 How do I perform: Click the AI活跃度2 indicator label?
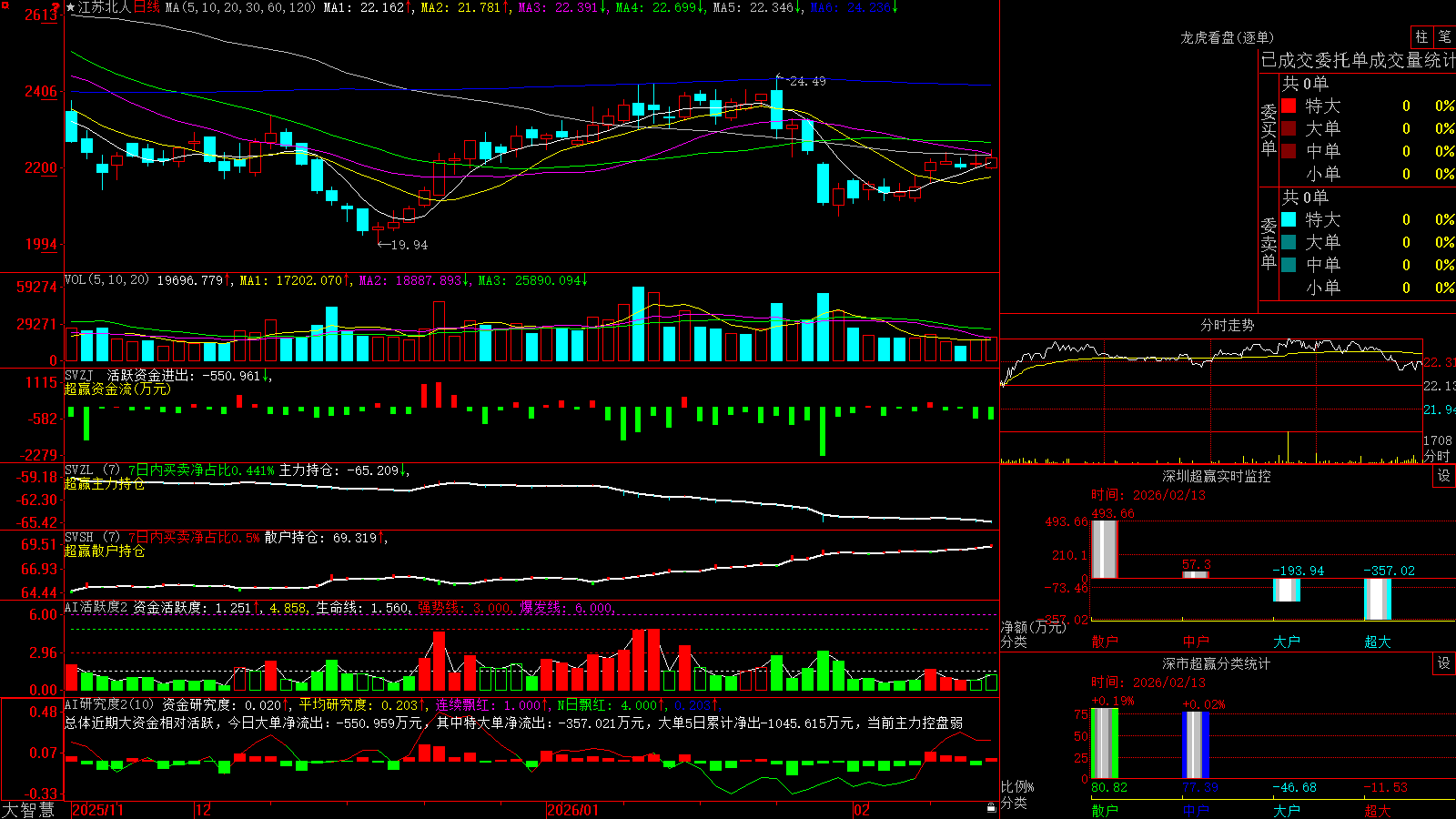click(x=96, y=608)
